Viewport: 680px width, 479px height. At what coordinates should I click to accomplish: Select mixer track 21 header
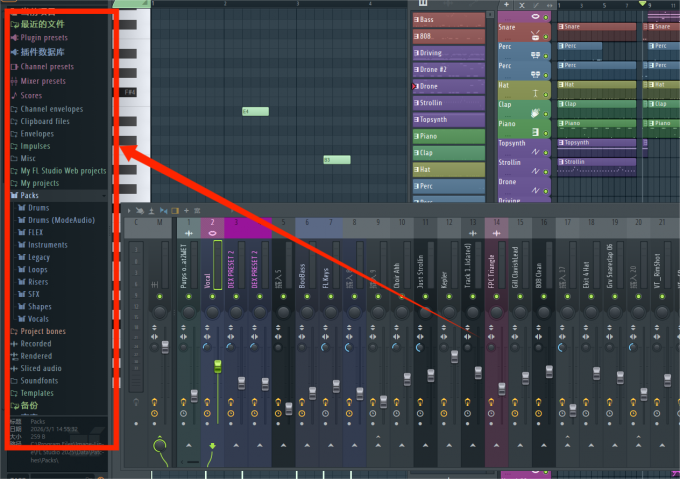click(662, 228)
